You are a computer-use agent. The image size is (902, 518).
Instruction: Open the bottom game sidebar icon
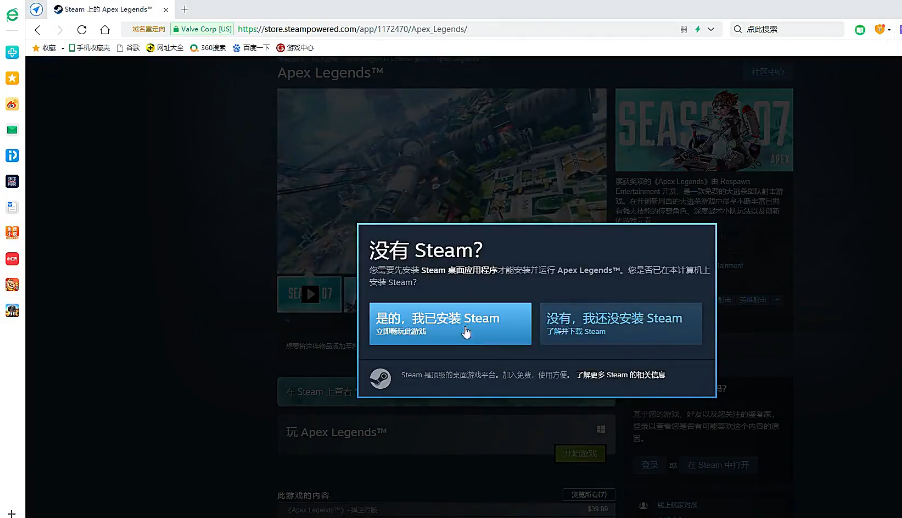12,310
